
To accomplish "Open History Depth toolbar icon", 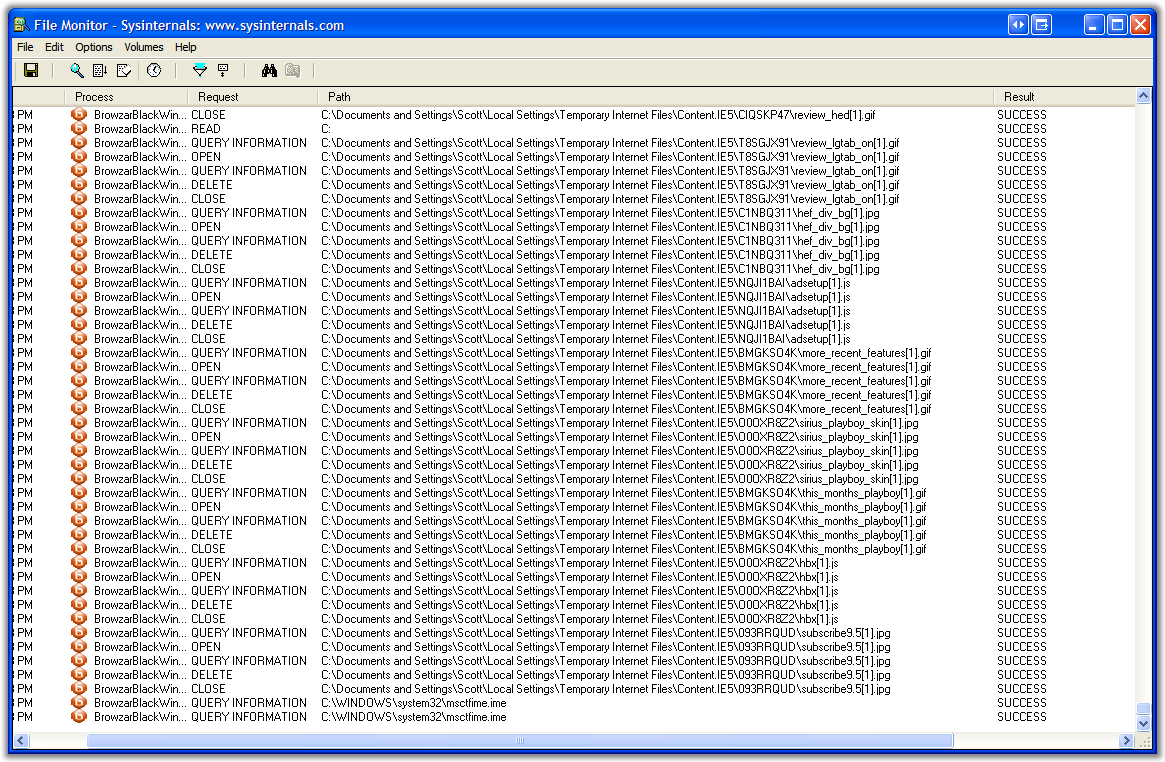I will point(223,71).
